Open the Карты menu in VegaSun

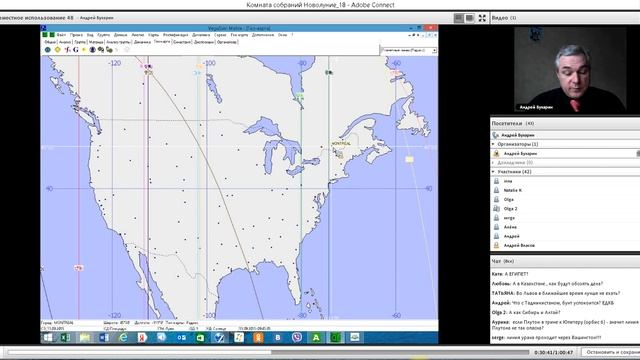pos(153,35)
